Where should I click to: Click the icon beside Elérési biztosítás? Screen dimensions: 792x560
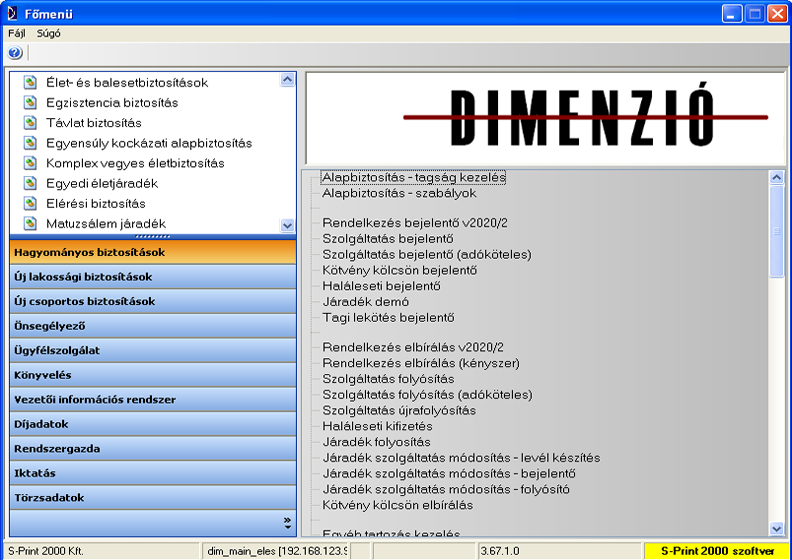pos(30,203)
